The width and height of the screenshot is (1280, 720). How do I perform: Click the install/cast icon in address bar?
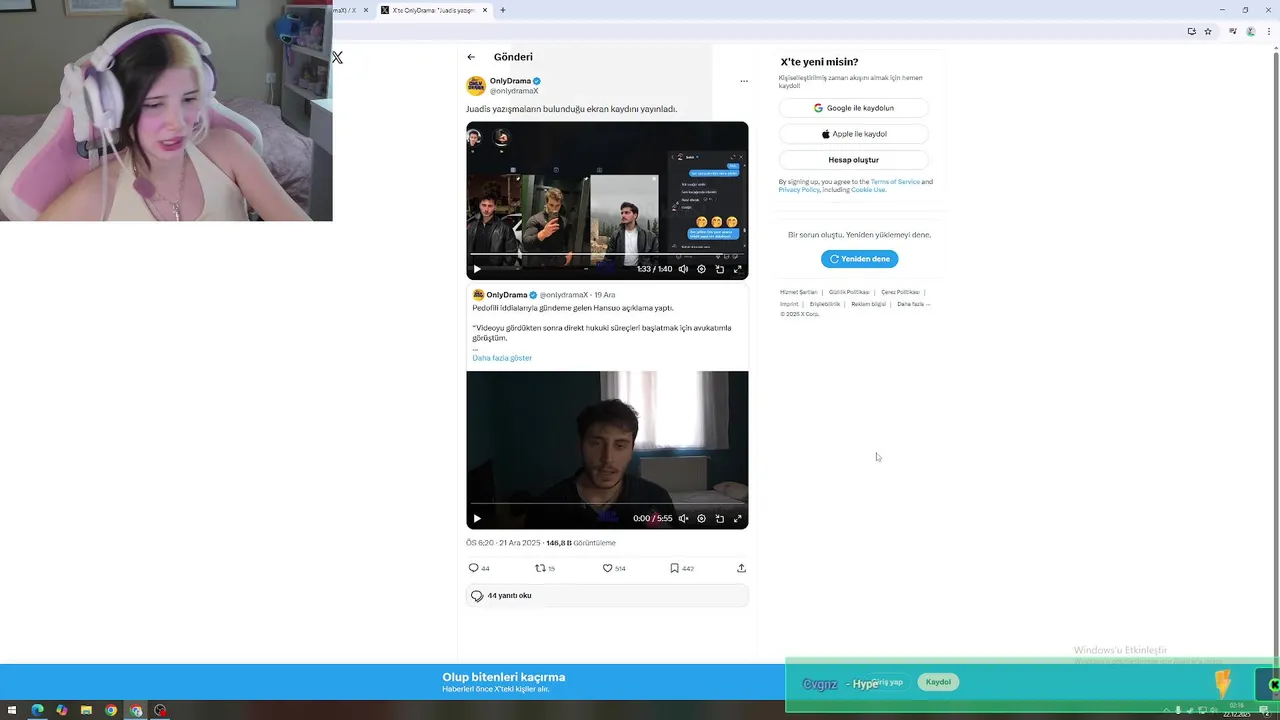click(x=1191, y=31)
